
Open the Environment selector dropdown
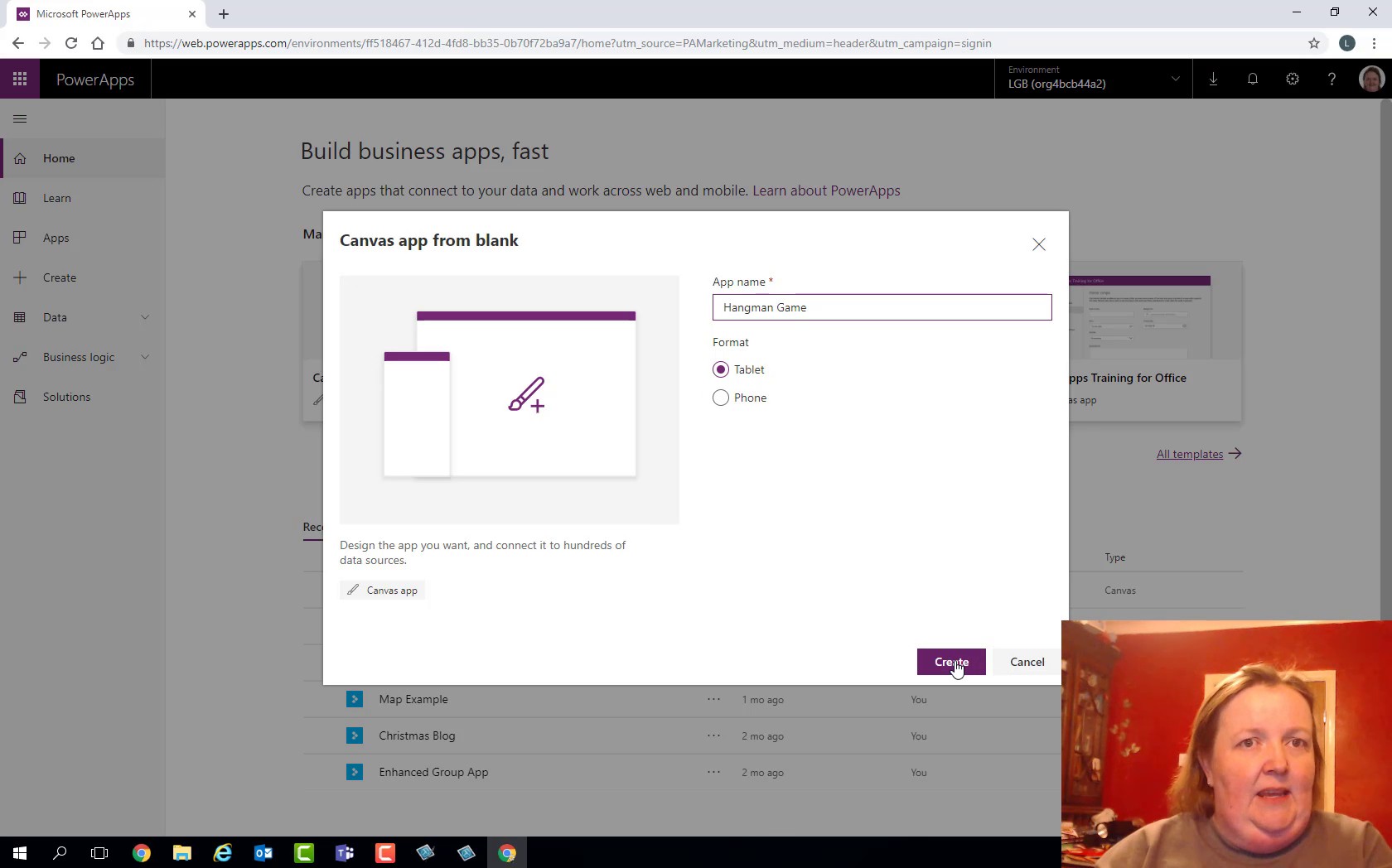click(1094, 80)
